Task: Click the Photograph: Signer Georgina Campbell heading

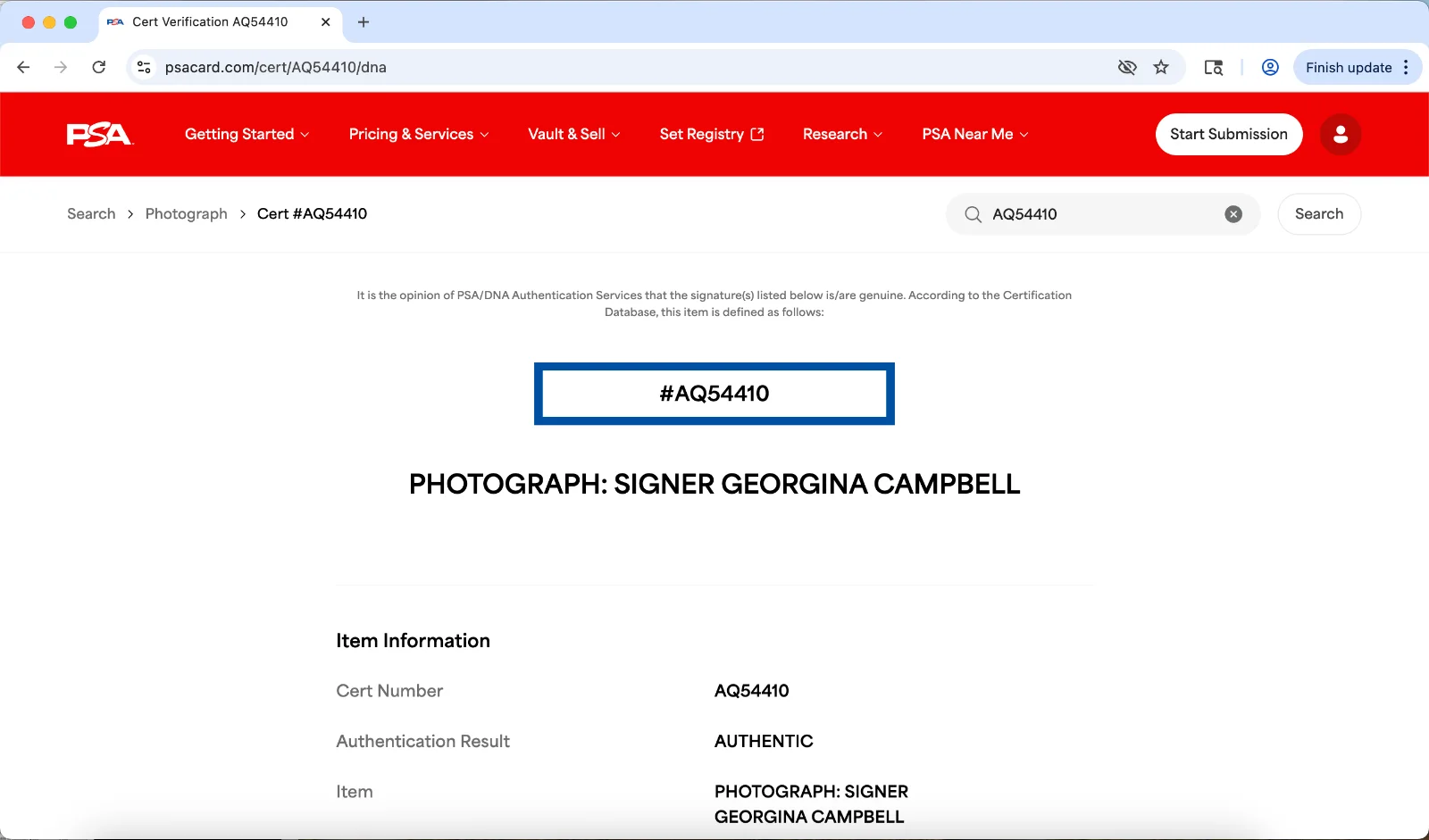Action: pyautogui.click(x=714, y=484)
